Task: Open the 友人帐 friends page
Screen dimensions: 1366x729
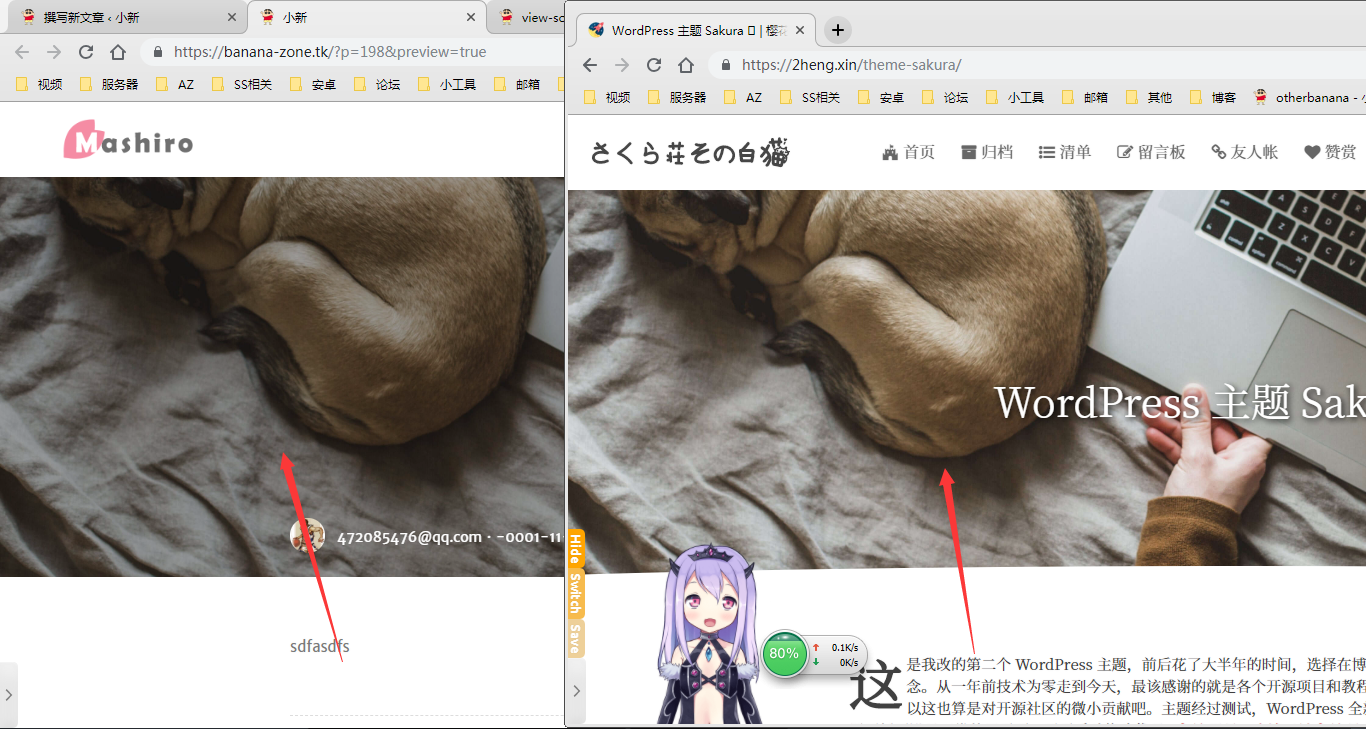Action: click(x=1244, y=152)
